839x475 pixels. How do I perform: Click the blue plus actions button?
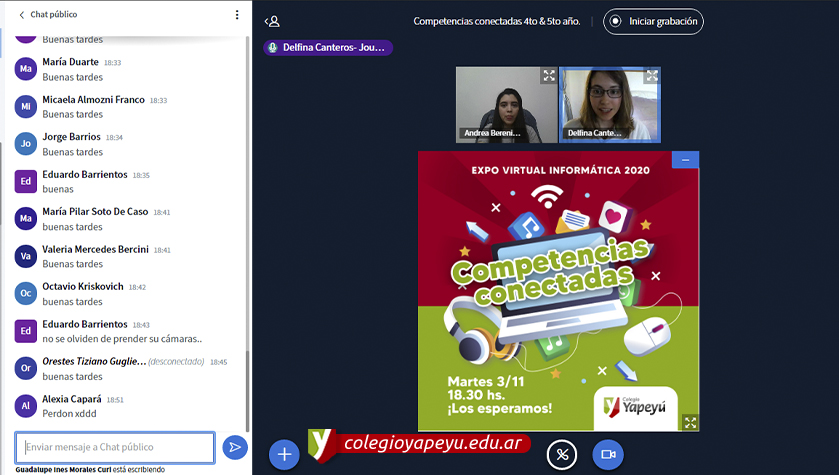point(284,454)
